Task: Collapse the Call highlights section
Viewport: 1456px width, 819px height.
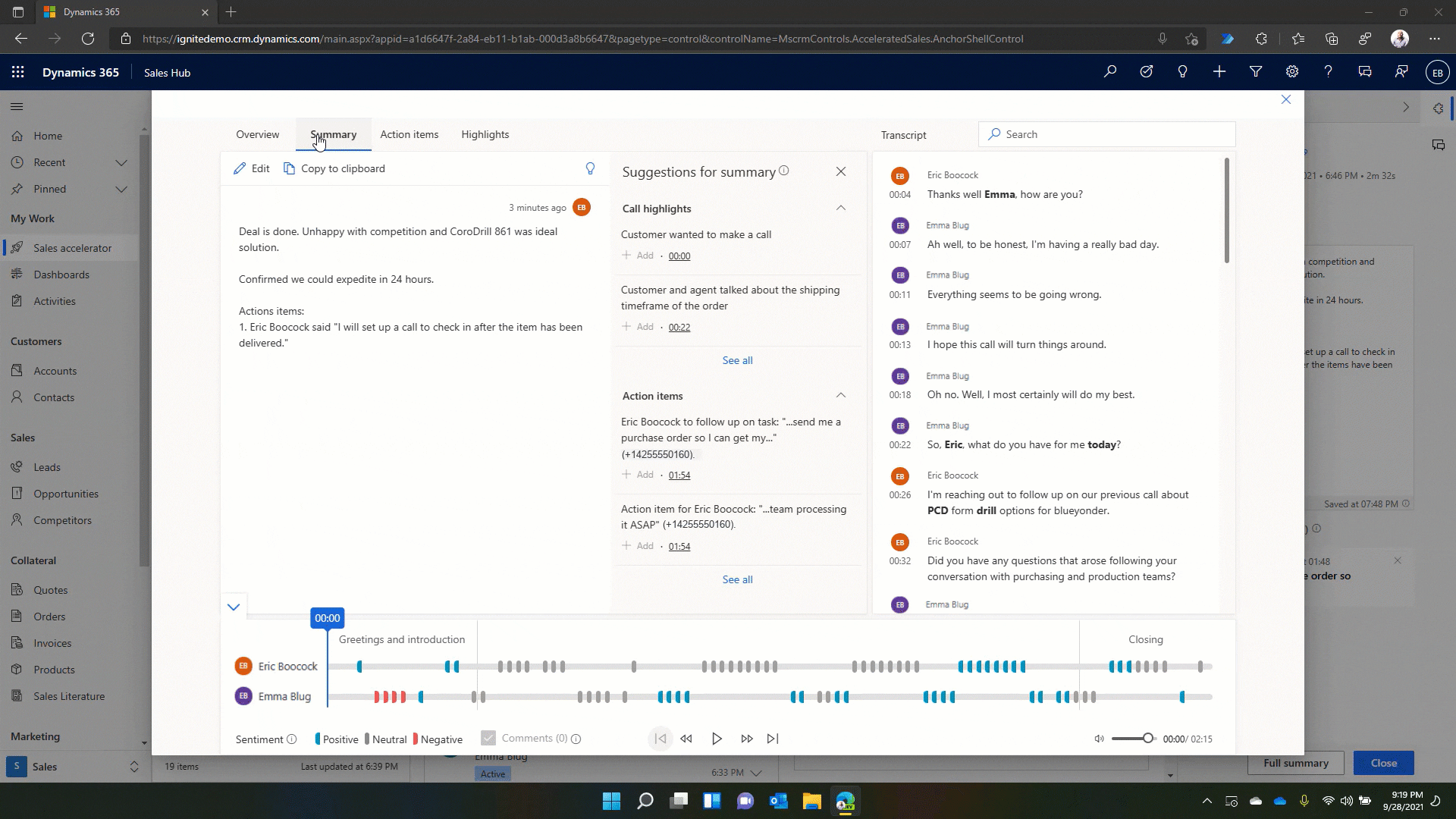Action: [x=840, y=208]
